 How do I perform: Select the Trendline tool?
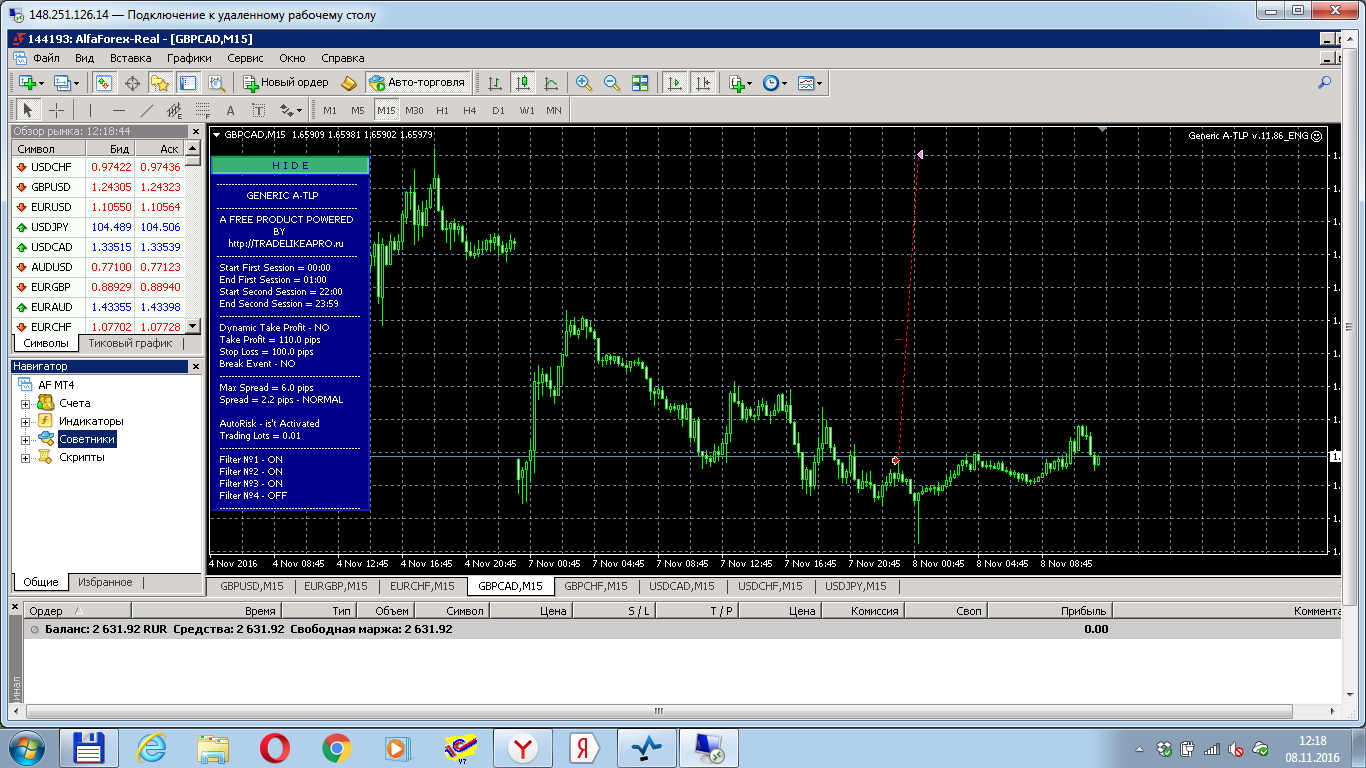tap(146, 110)
